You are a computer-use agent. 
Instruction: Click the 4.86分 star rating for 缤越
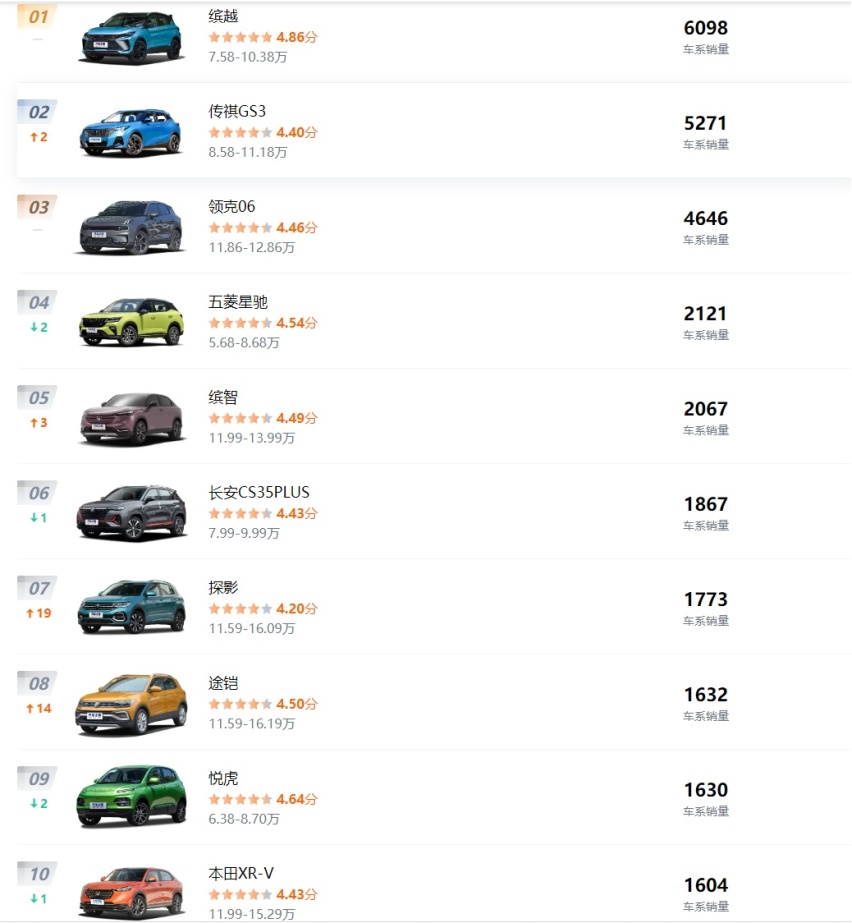263,37
